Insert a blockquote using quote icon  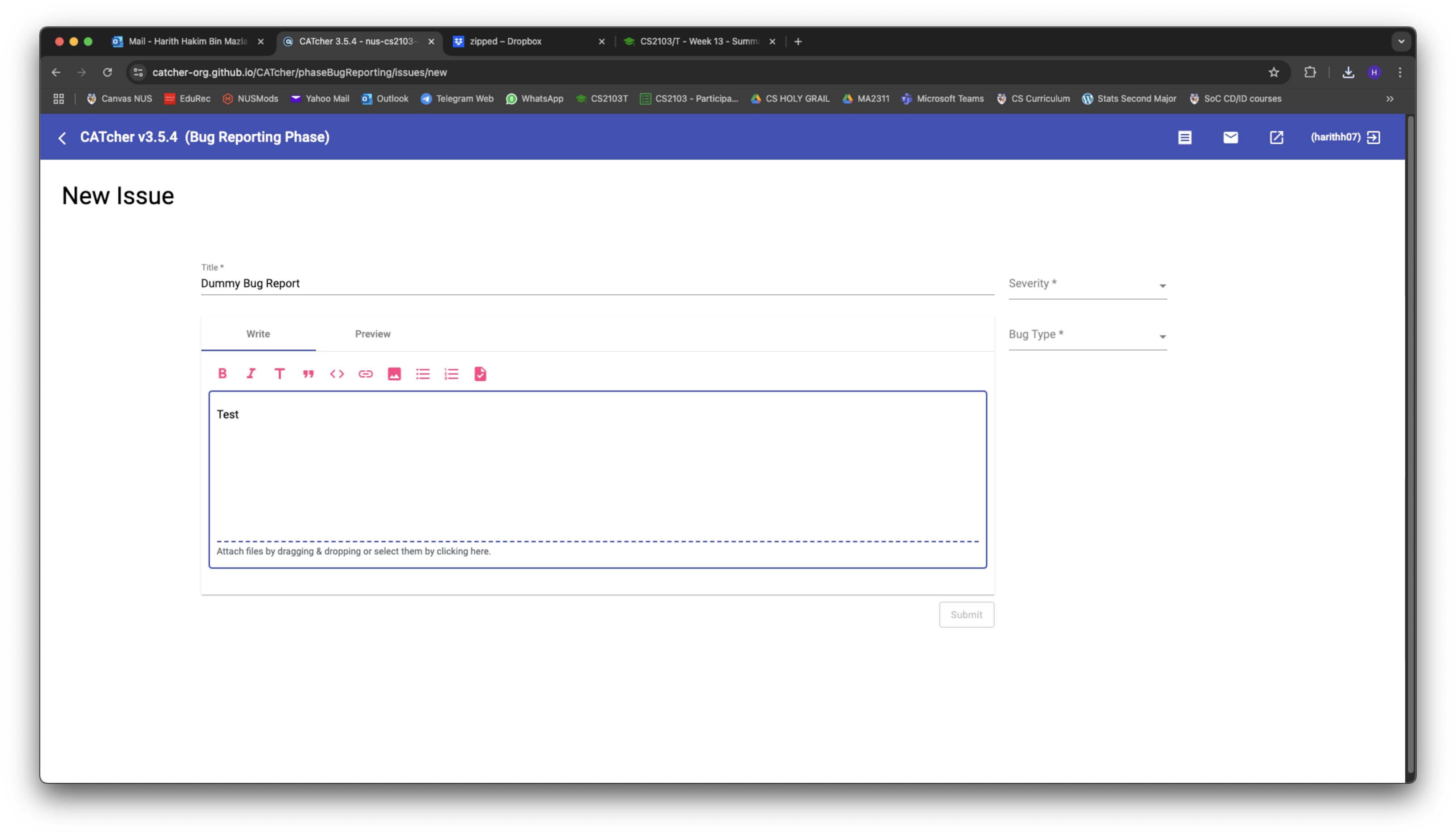click(x=308, y=374)
